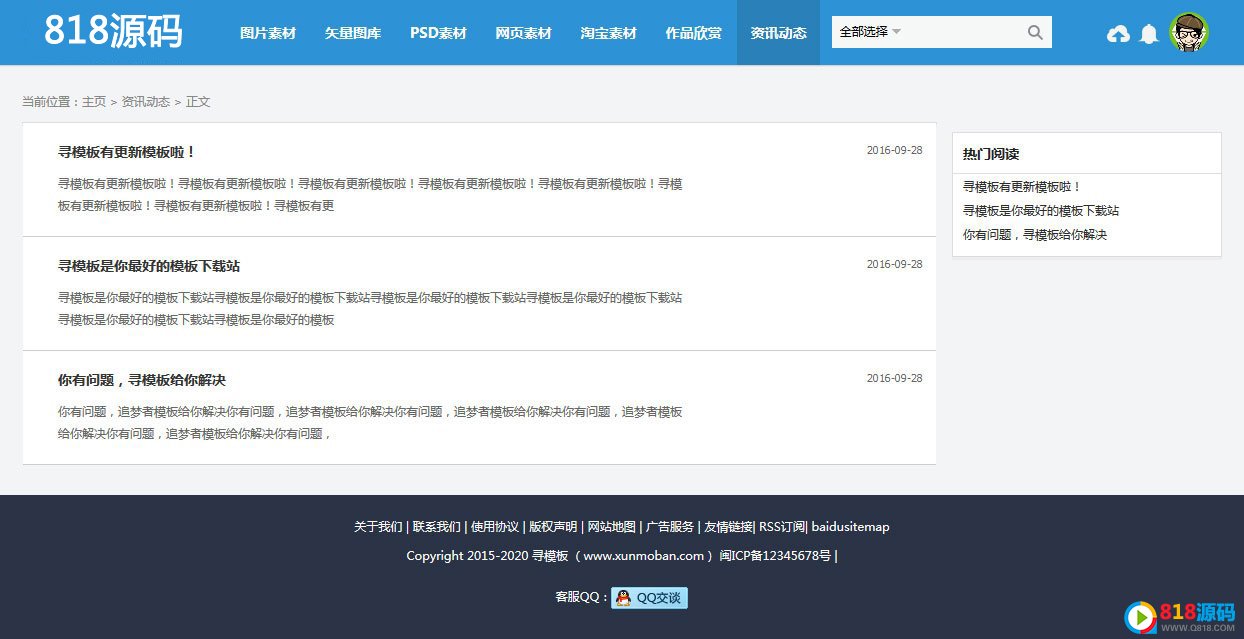This screenshot has width=1244, height=639.
Task: Open the RSS订阅 footer link
Action: coord(781,527)
